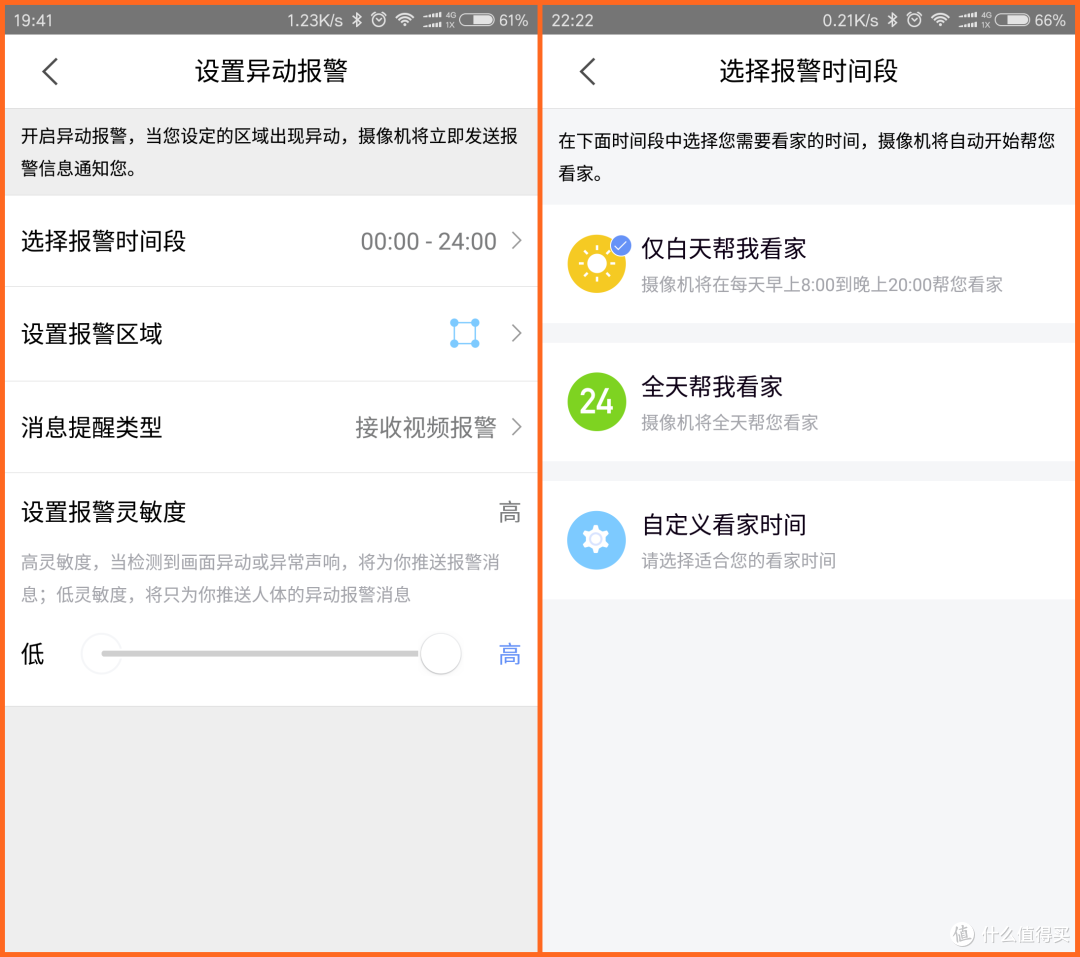The width and height of the screenshot is (1080, 957).
Task: Tap the blue alarm region square icon
Action: pos(465,333)
